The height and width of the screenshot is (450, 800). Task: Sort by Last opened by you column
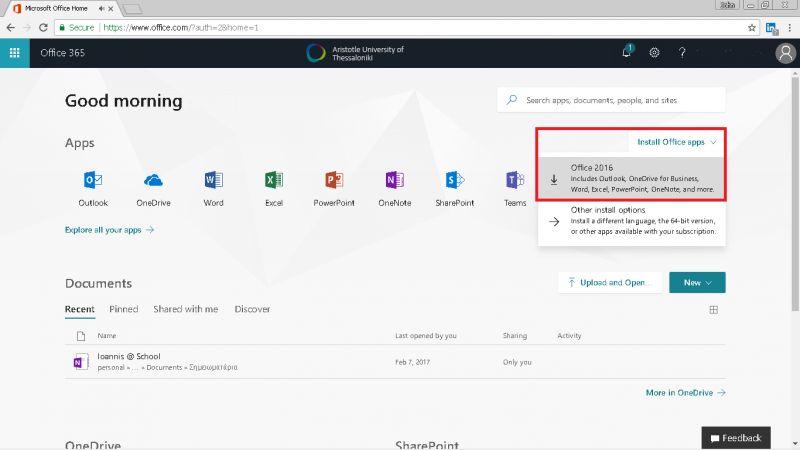coord(426,336)
